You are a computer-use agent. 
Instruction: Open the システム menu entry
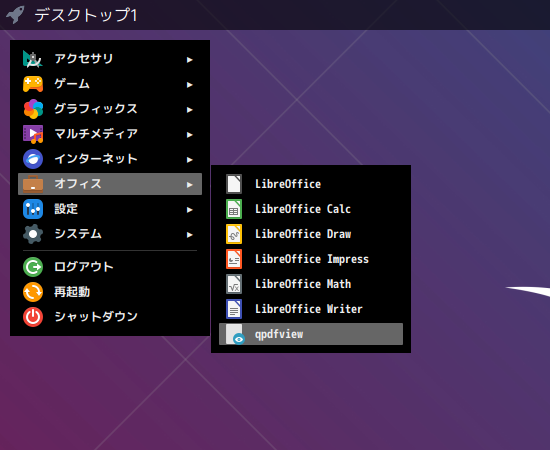click(x=110, y=234)
